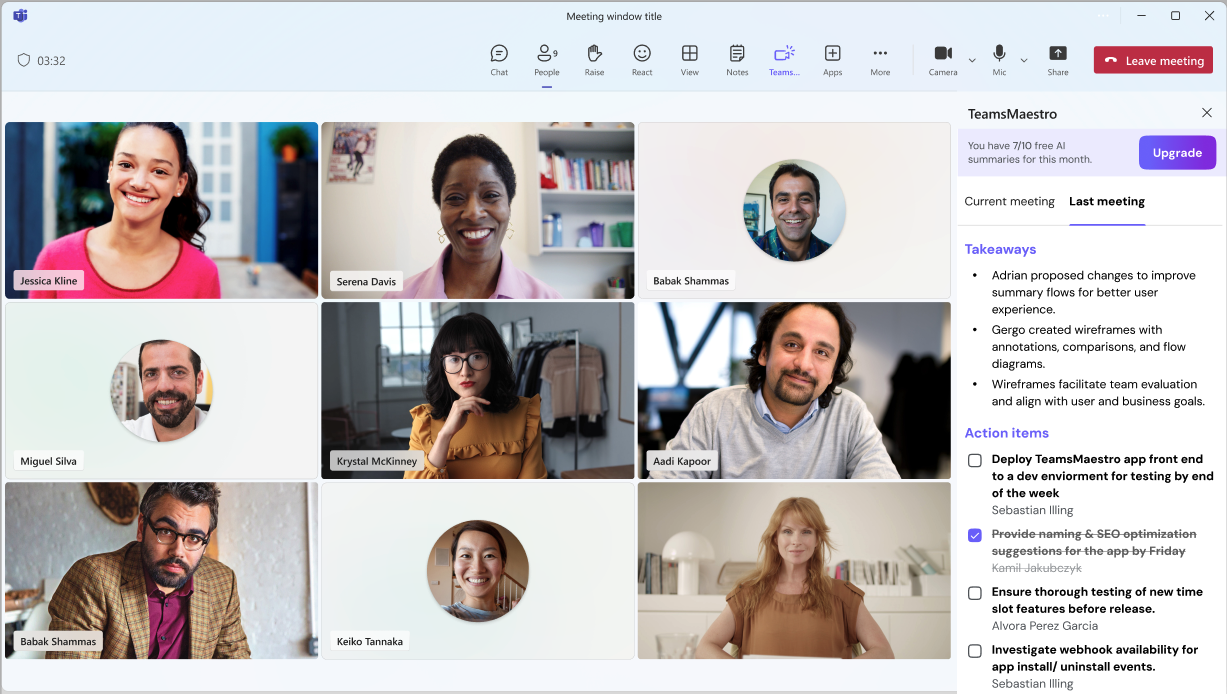Uncheck Provide naming & SEO optimization item
Screen dimensions: 1227x694
[x=975, y=535]
